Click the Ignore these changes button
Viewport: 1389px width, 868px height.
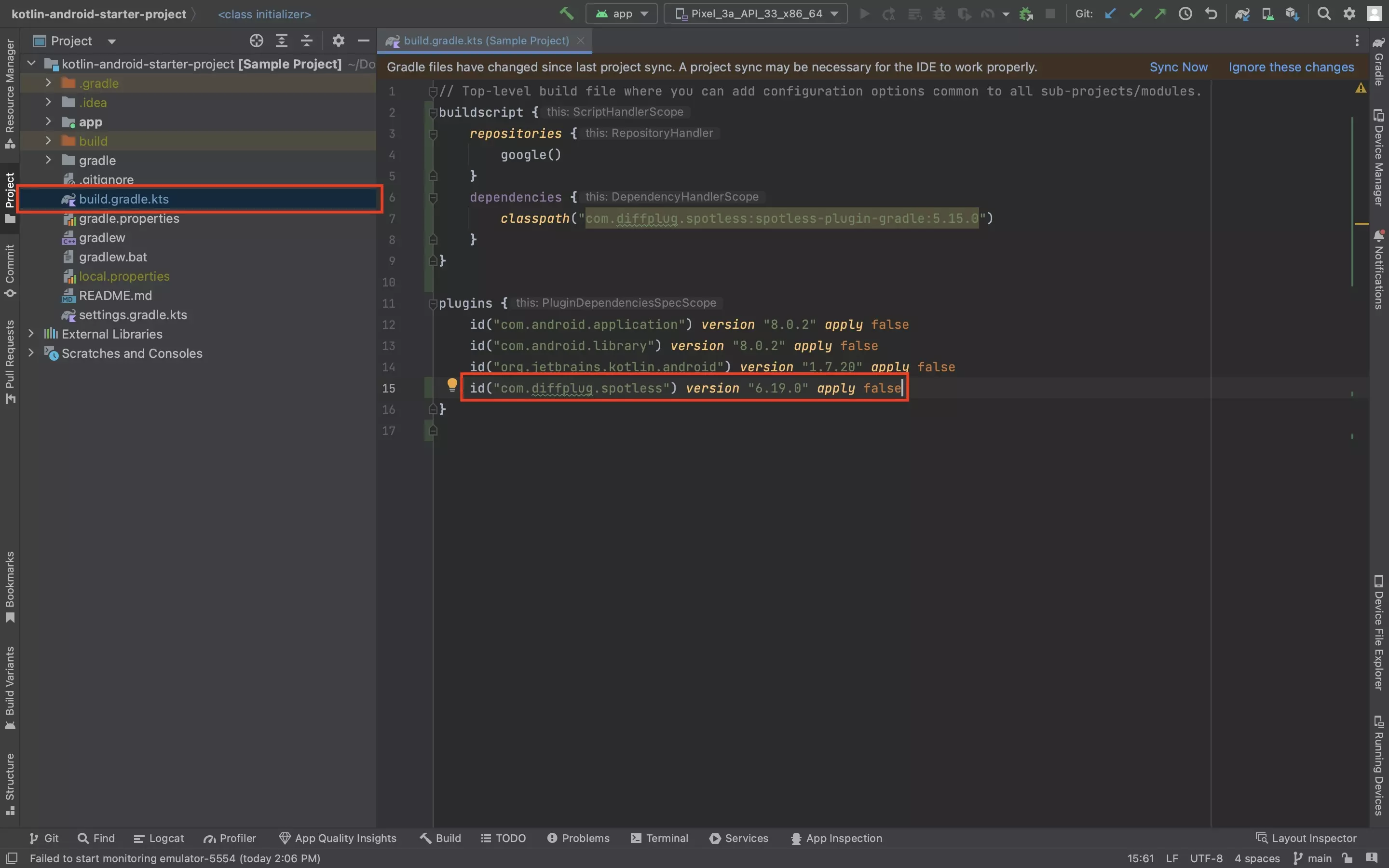pos(1291,67)
